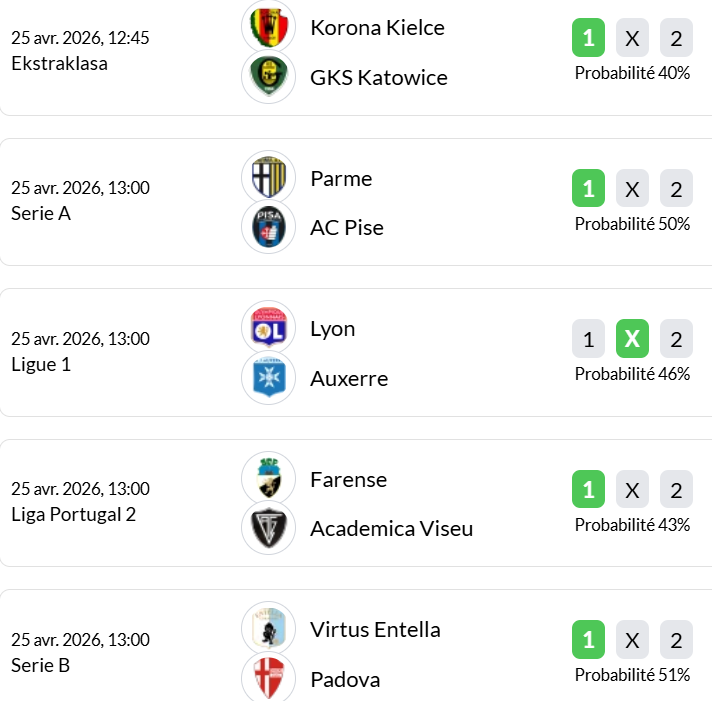
Task: Open the Parme team crest
Action: pos(268,178)
